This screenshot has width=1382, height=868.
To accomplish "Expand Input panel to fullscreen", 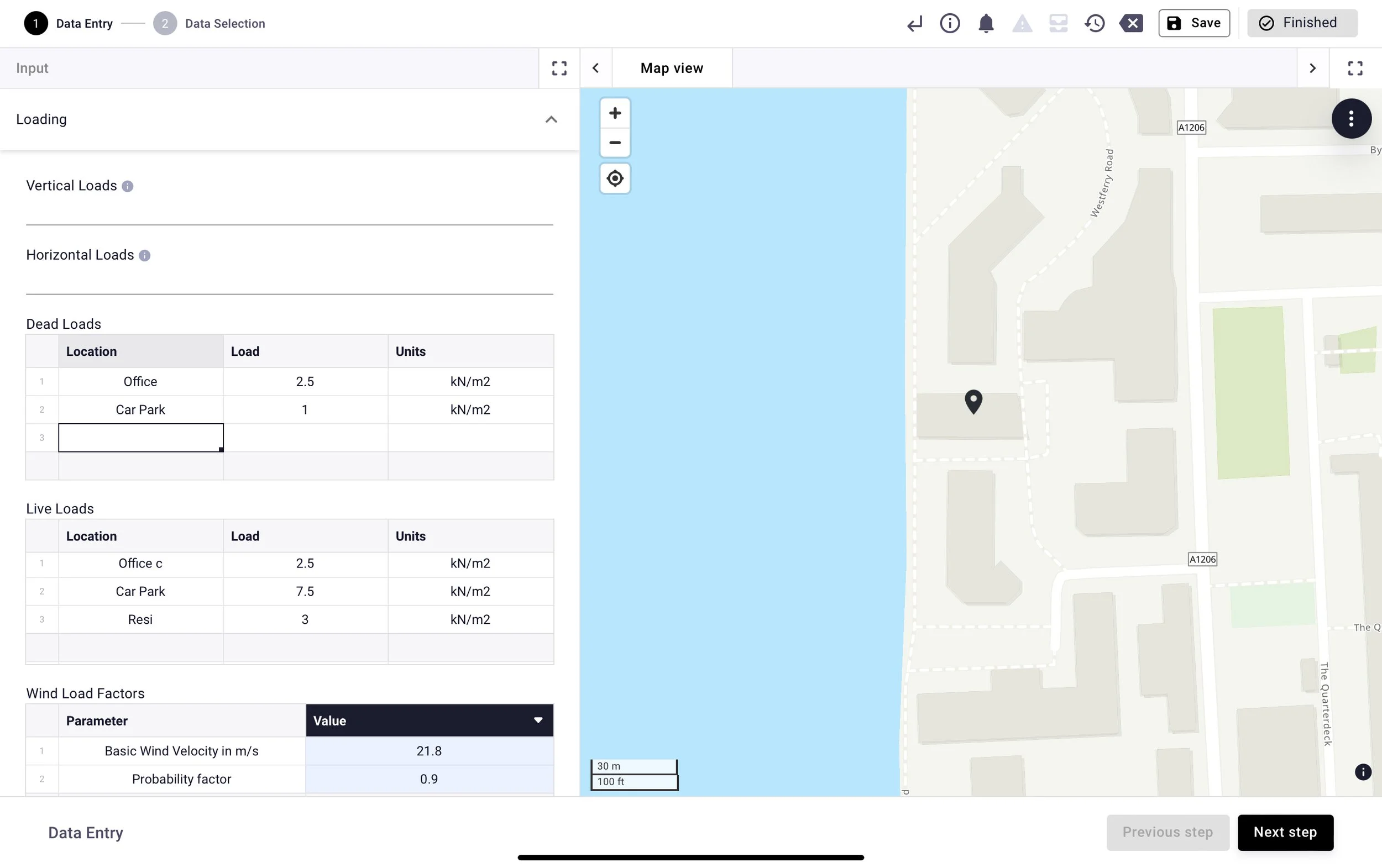I will pos(559,69).
